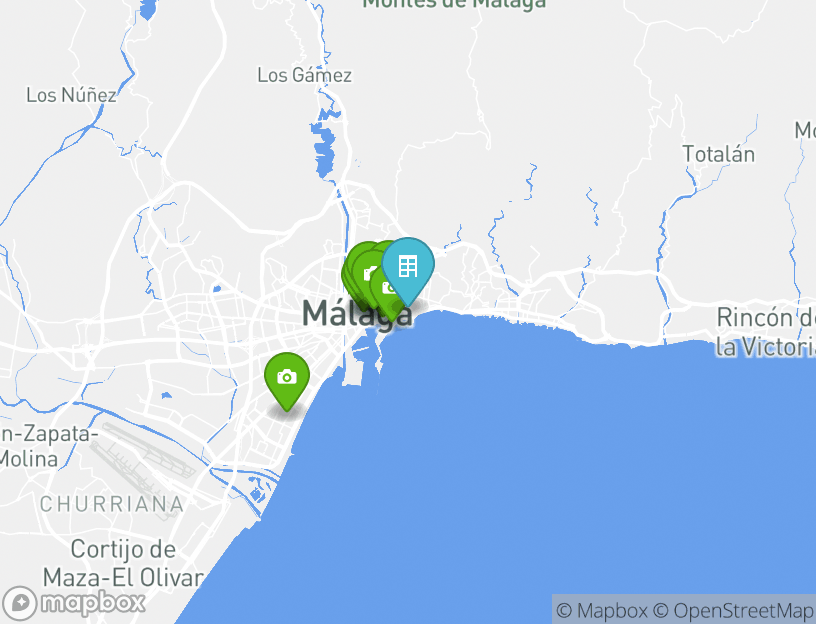Click the Montes de Málaga park label

[454, 4]
